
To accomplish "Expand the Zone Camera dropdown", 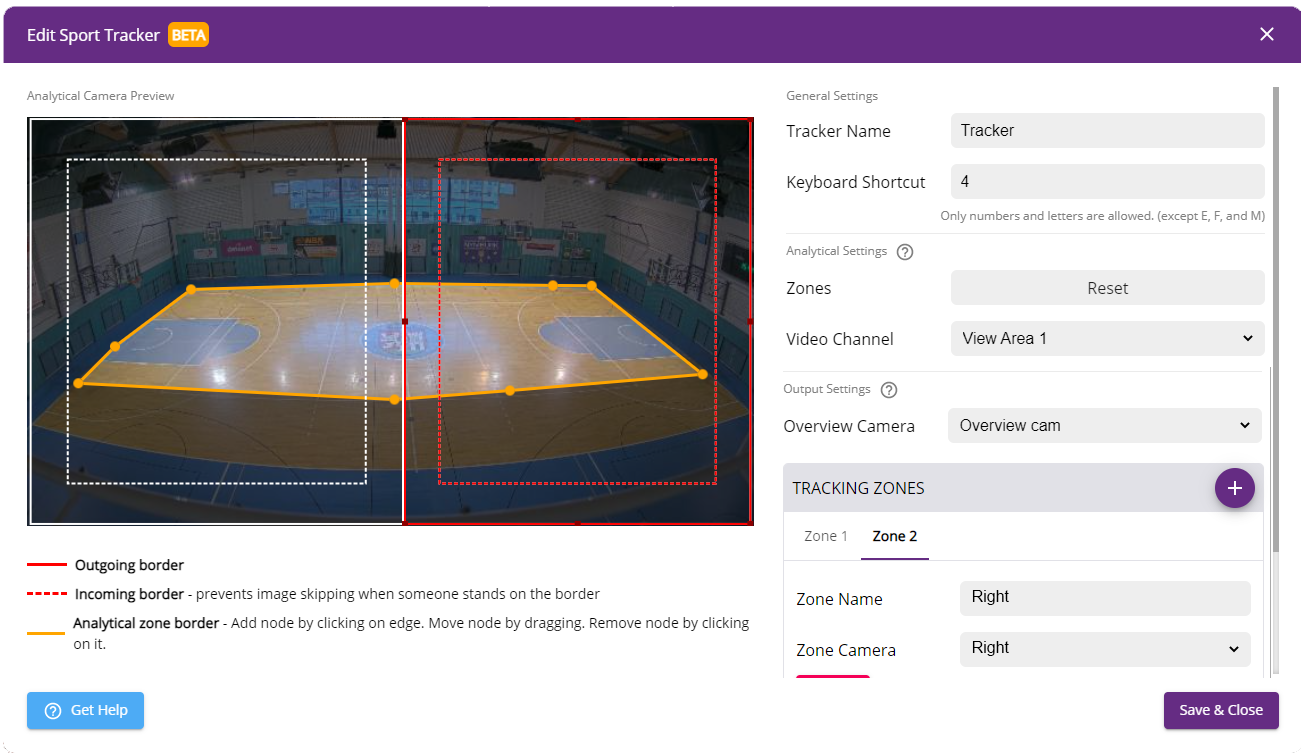I will 1104,648.
